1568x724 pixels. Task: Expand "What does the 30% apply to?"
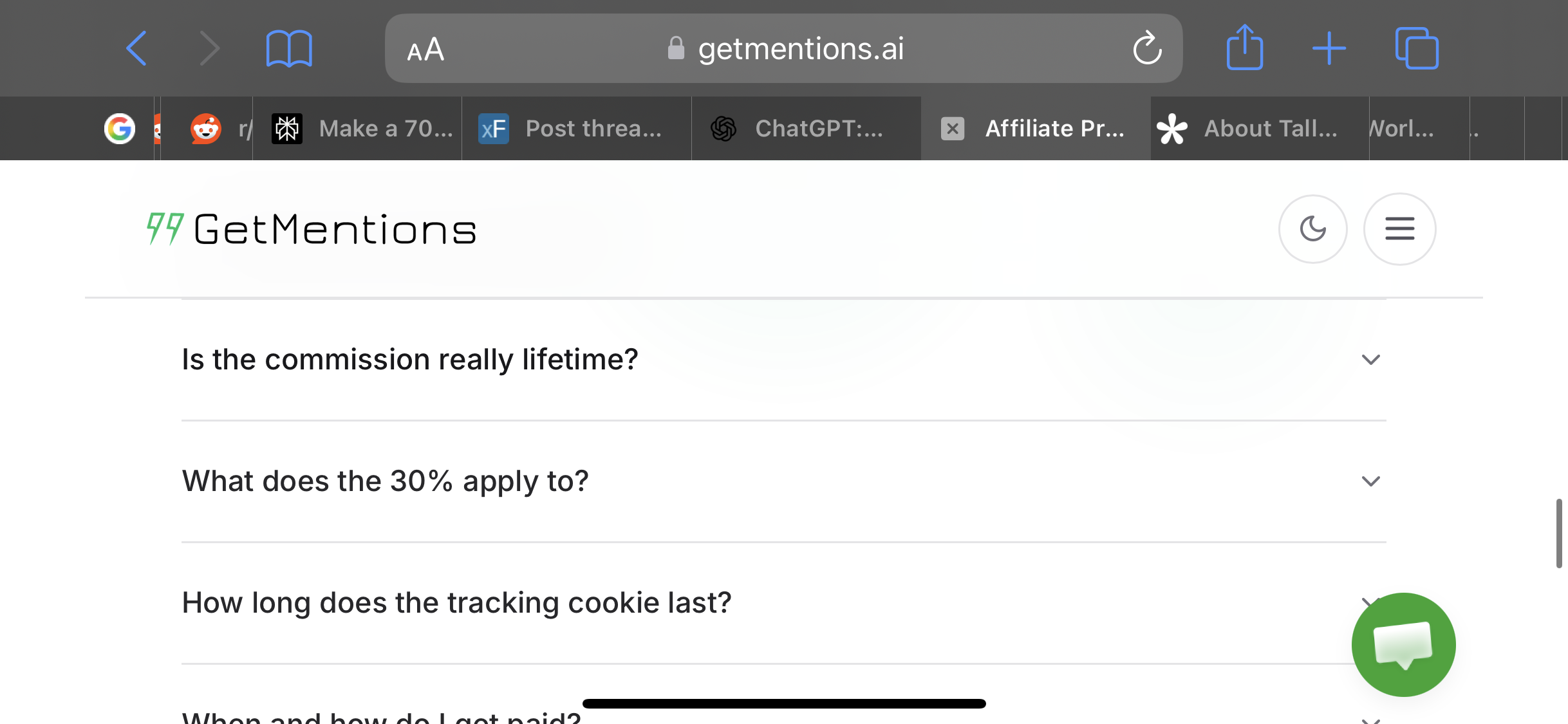pos(783,481)
